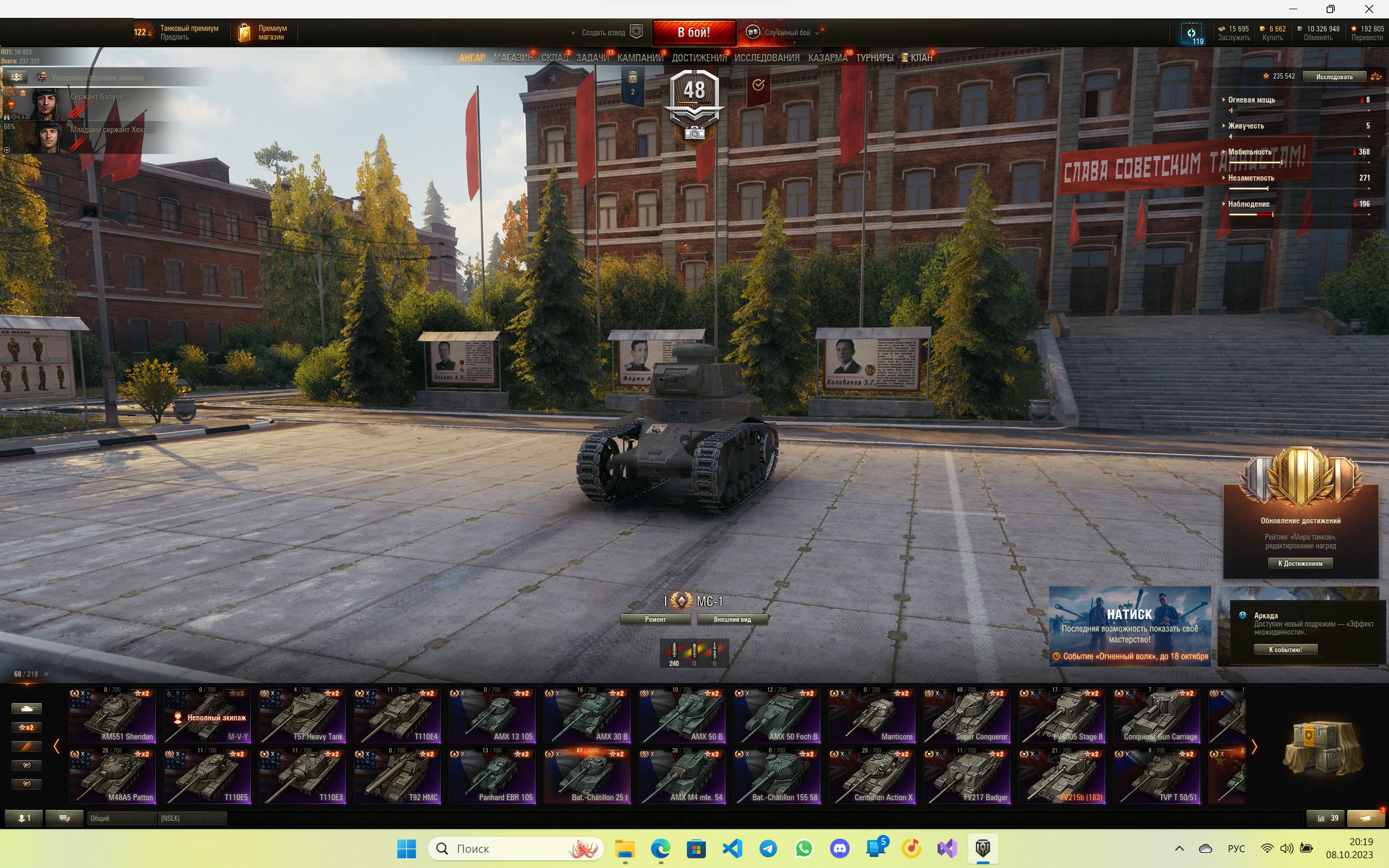Open Telegram from the Windows taskbar
The height and width of the screenshot is (868, 1389).
(768, 848)
